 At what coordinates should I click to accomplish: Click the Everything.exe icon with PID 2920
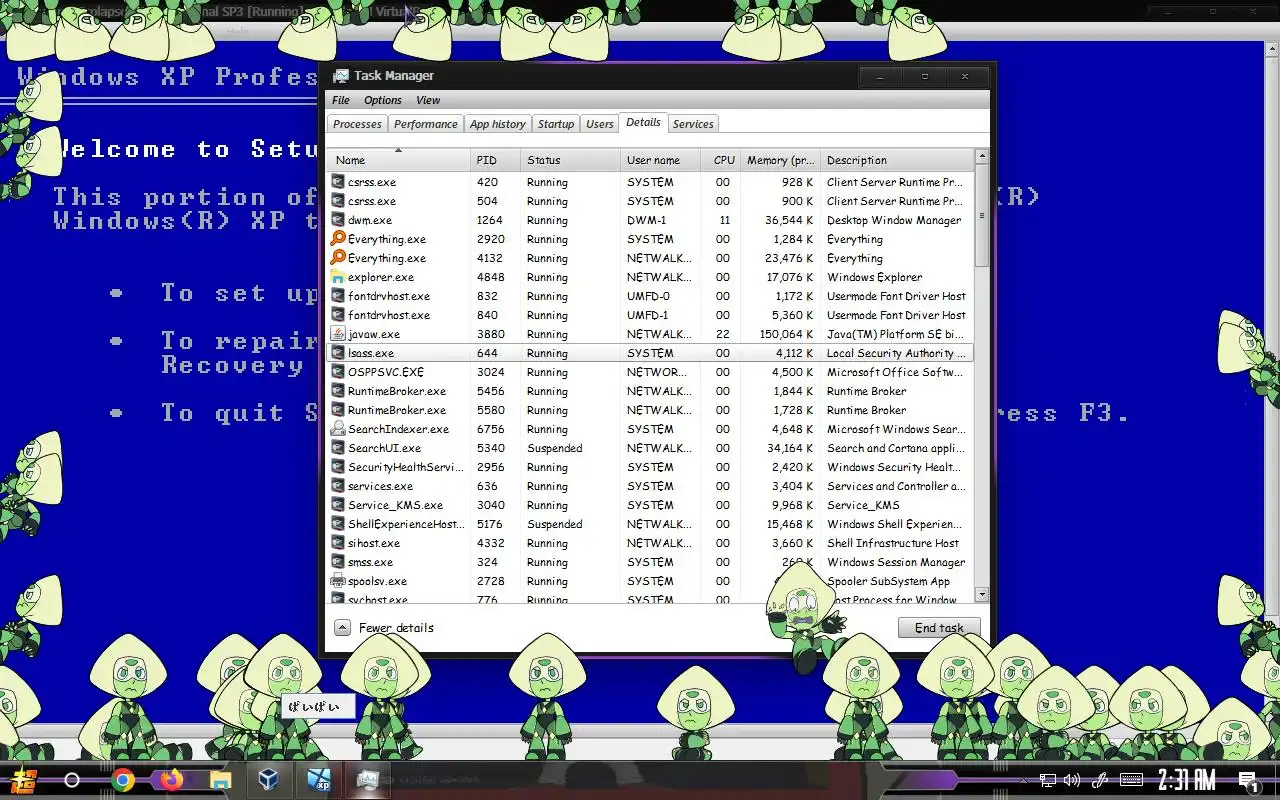coord(338,239)
